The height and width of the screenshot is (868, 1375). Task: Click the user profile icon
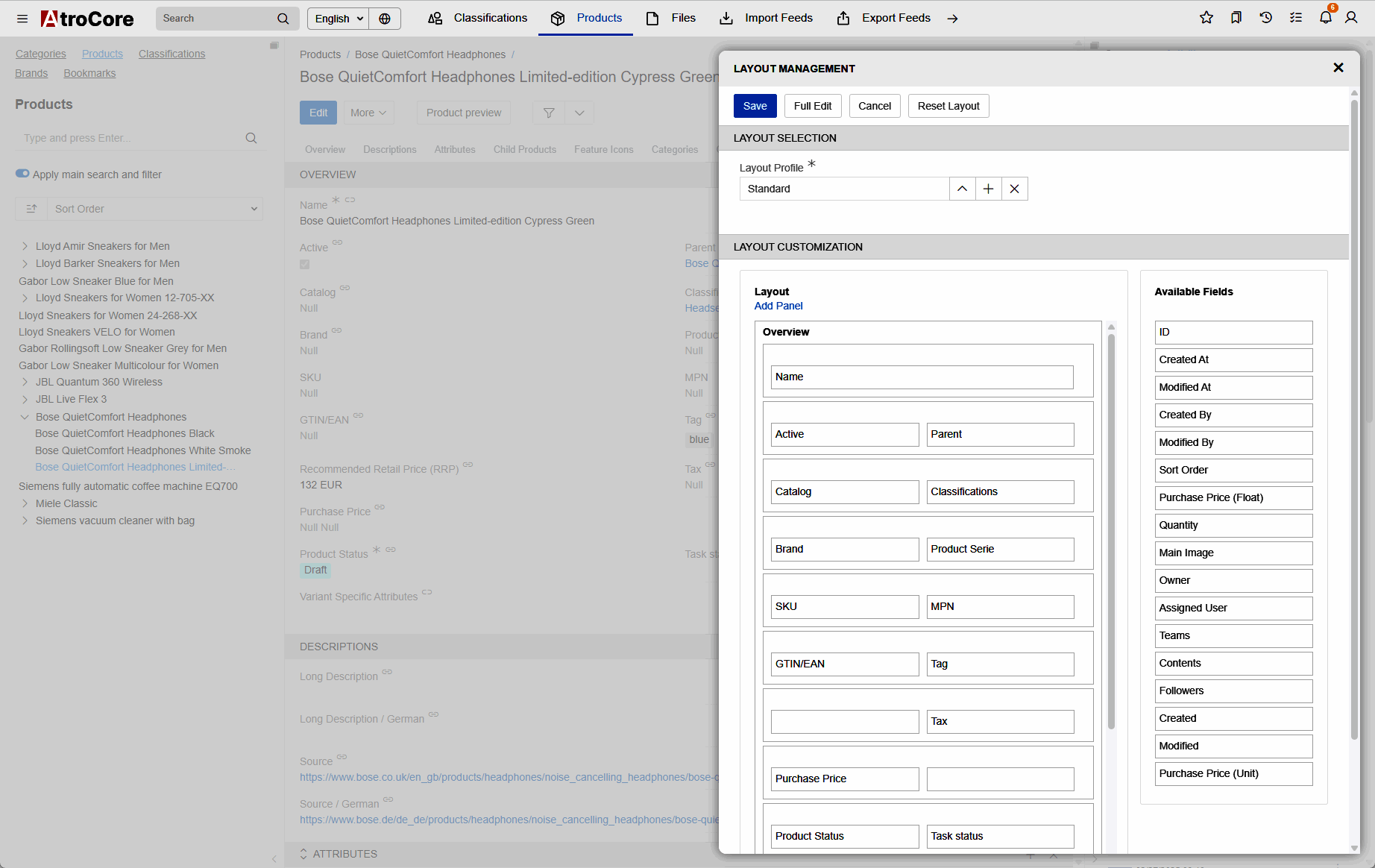[1351, 18]
